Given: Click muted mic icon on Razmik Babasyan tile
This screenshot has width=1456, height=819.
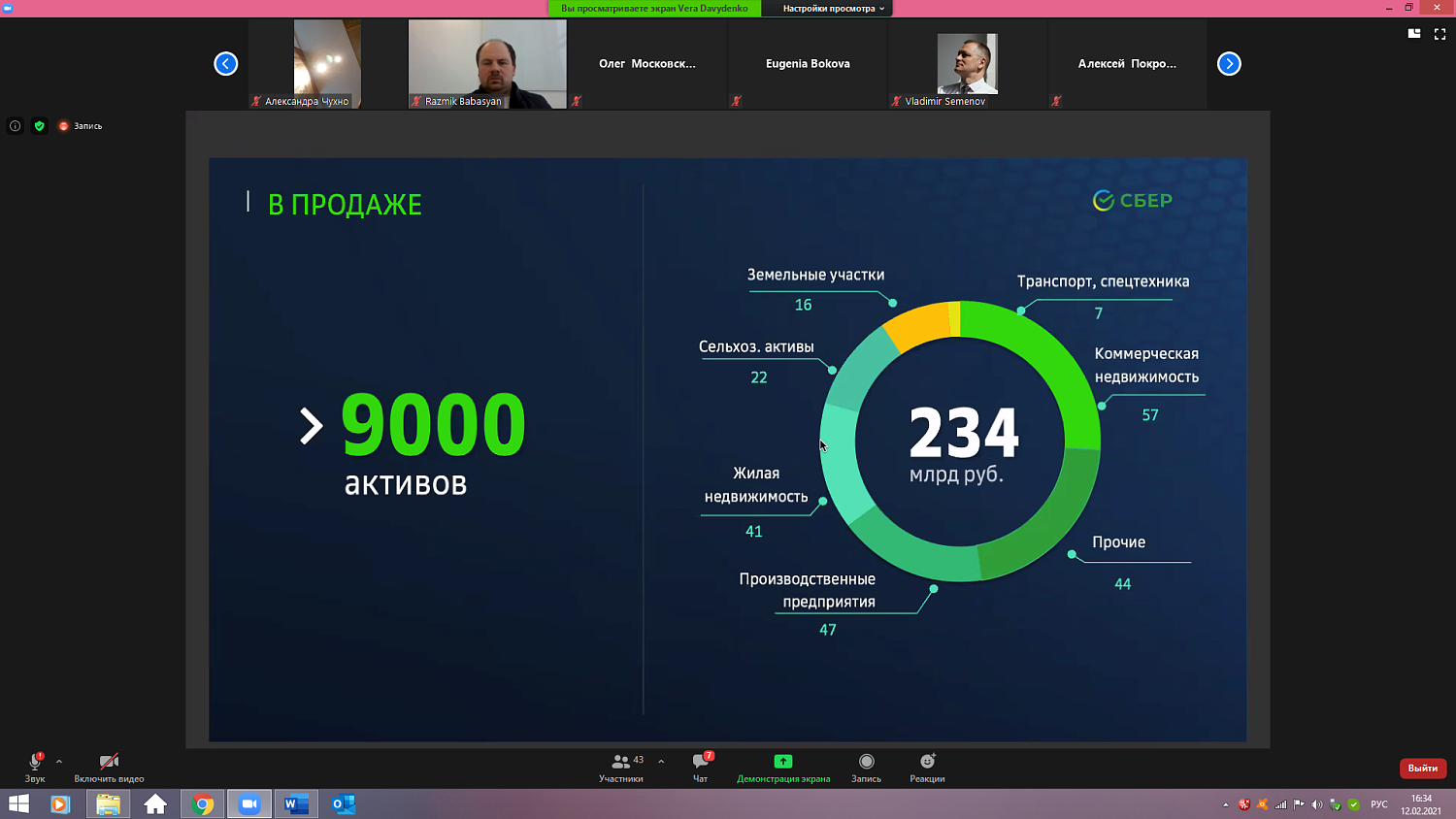Looking at the screenshot, I should tap(416, 101).
